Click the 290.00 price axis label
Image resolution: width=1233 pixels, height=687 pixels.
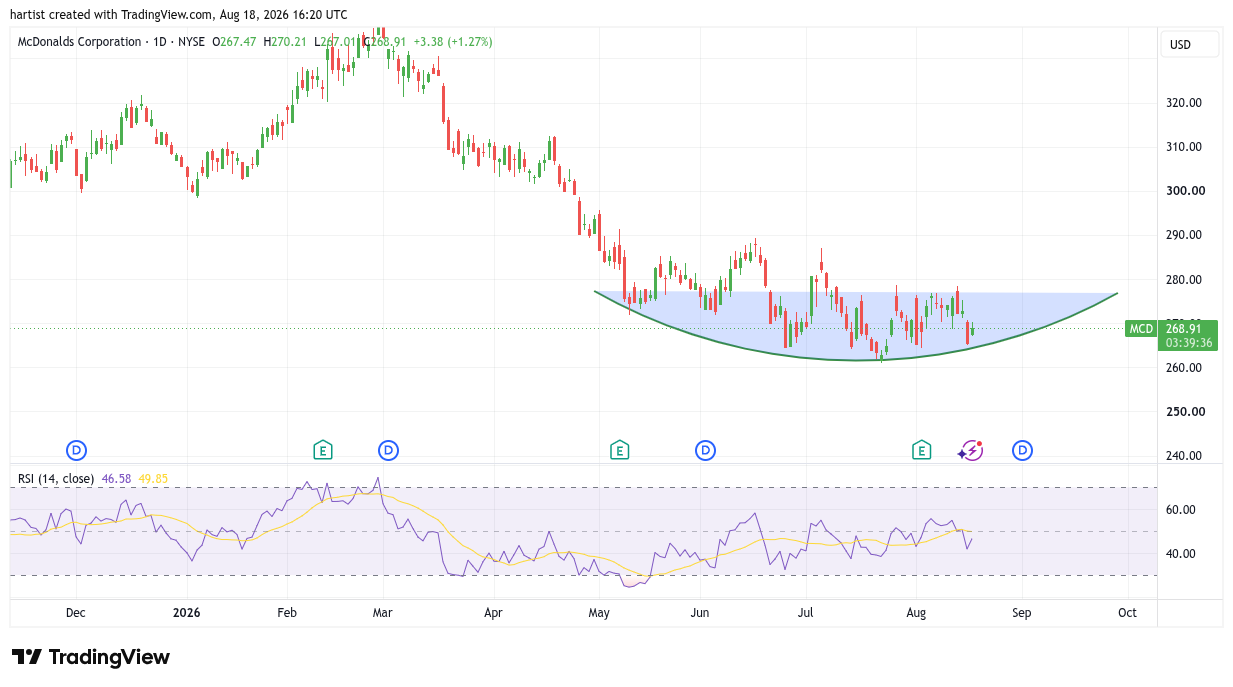1186,234
